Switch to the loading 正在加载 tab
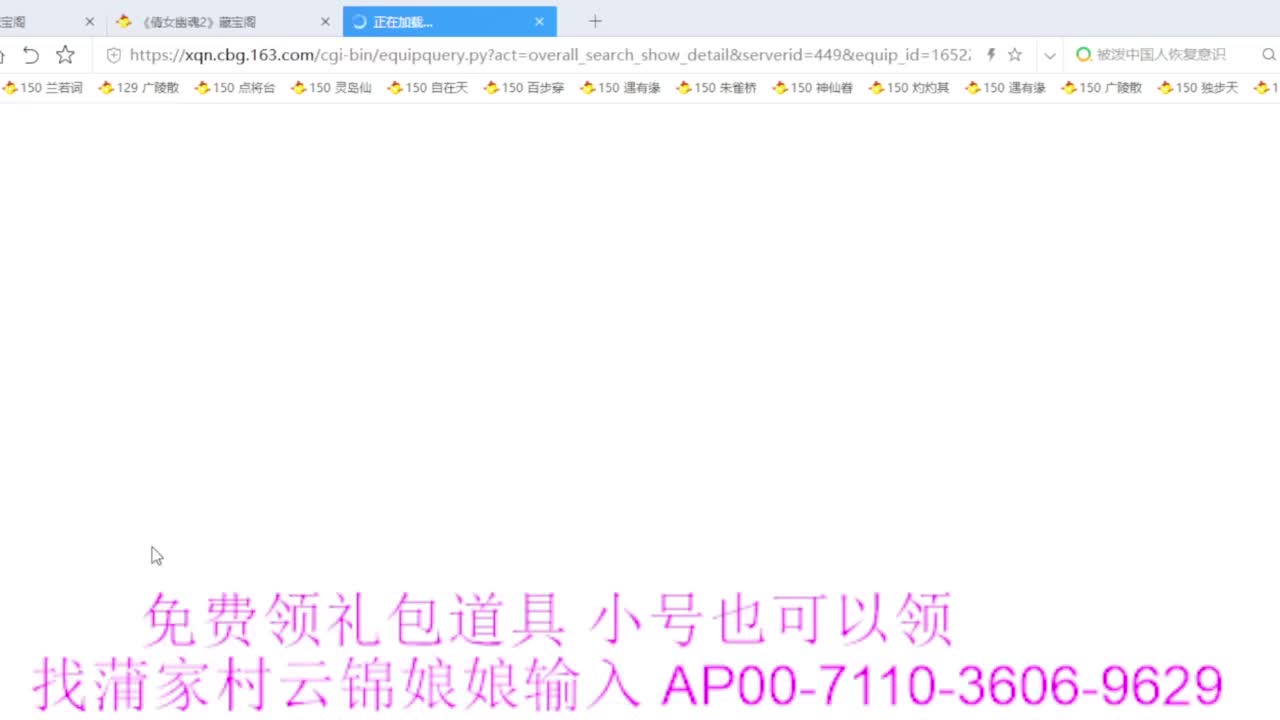Image resolution: width=1280 pixels, height=720 pixels. pyautogui.click(x=440, y=21)
